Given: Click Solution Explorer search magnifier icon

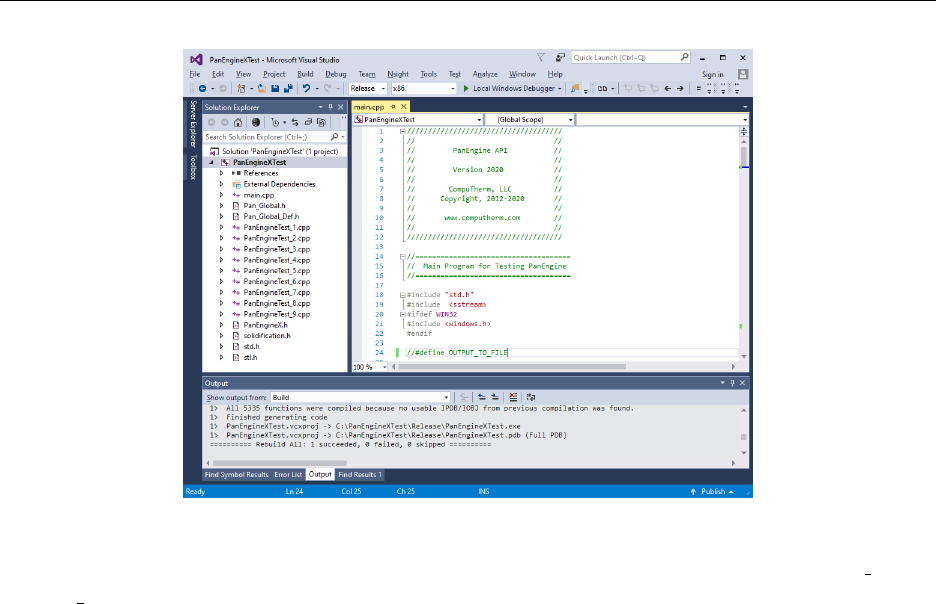Looking at the screenshot, I should coord(334,137).
